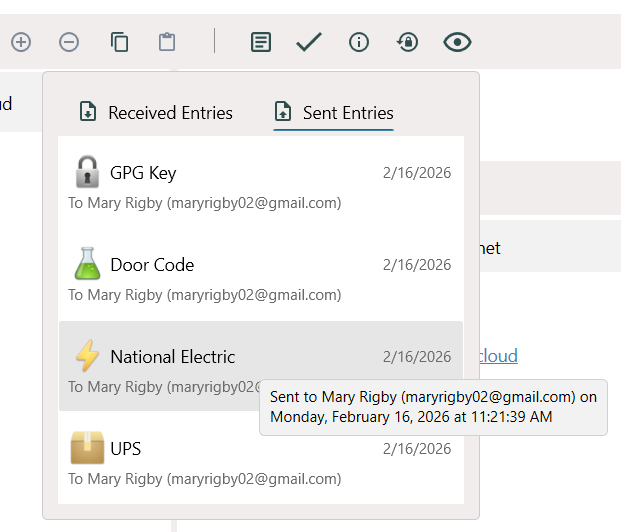Click the lock history toolbar icon
The width and height of the screenshot is (621, 532).
[408, 42]
